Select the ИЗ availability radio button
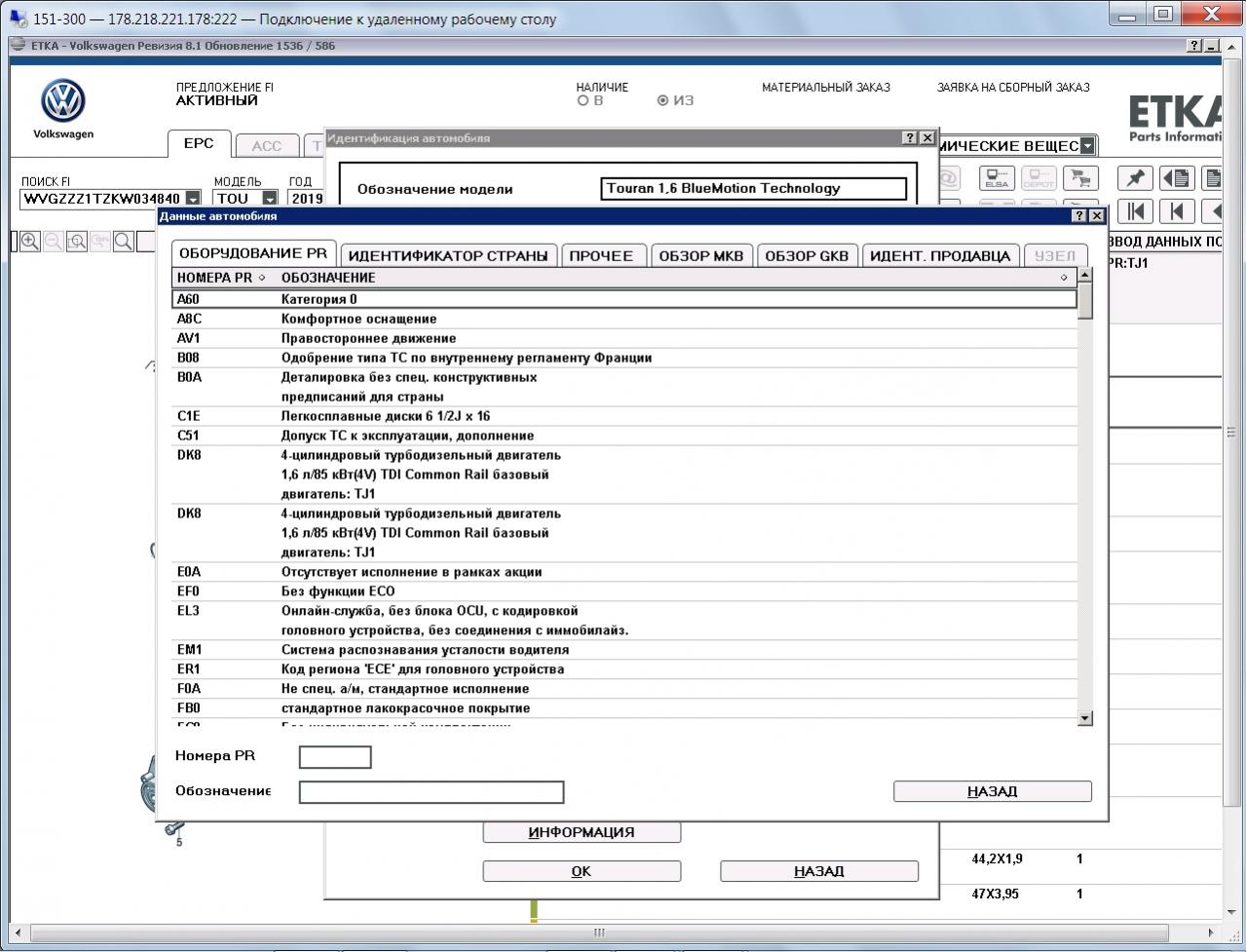 coord(663,100)
